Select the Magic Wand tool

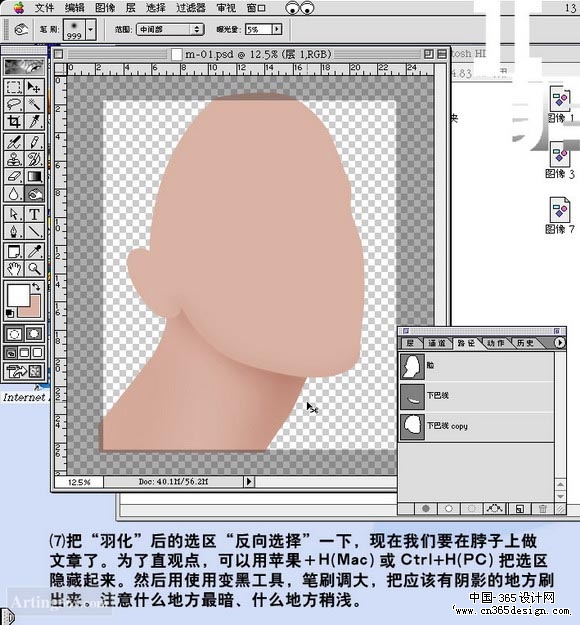(34, 104)
